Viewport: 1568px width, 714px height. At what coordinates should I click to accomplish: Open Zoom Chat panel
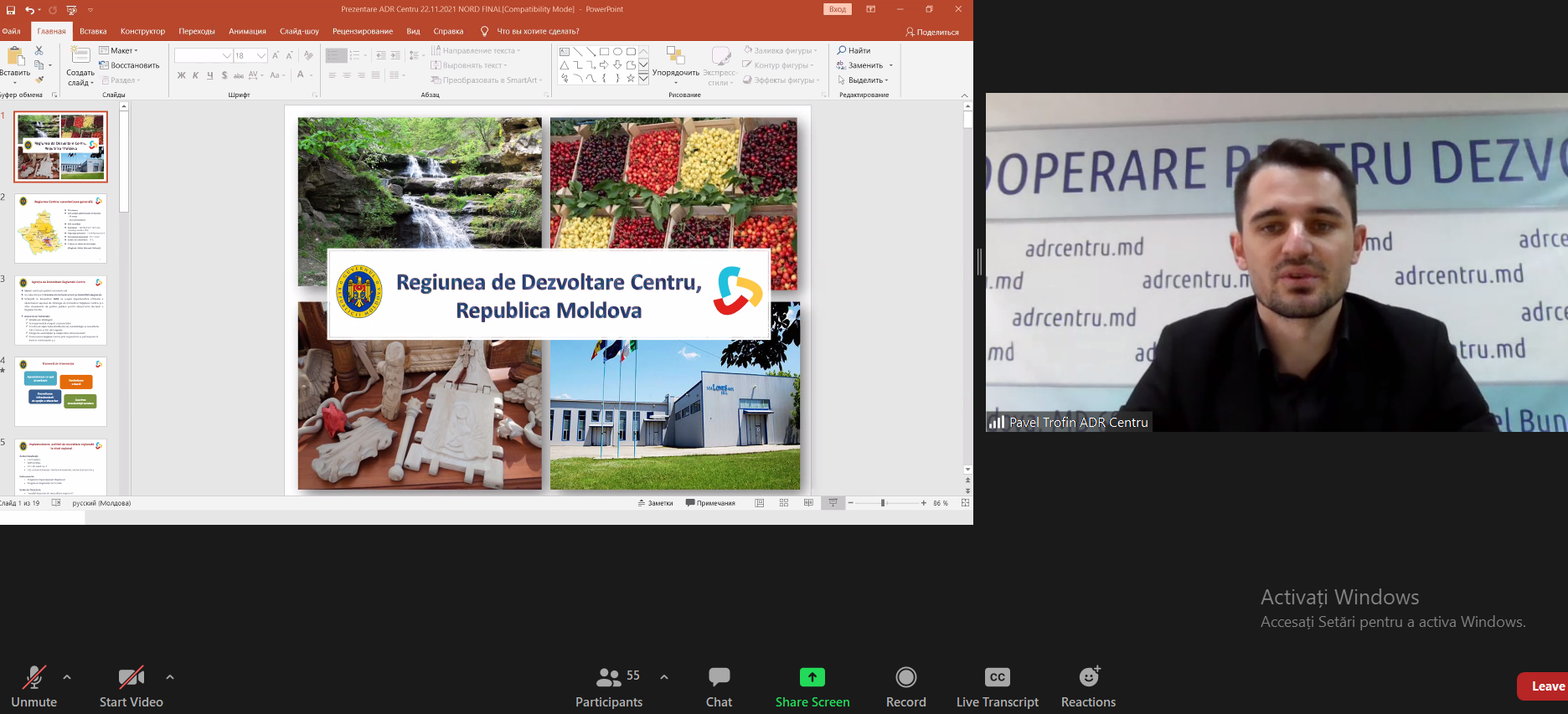tap(719, 677)
